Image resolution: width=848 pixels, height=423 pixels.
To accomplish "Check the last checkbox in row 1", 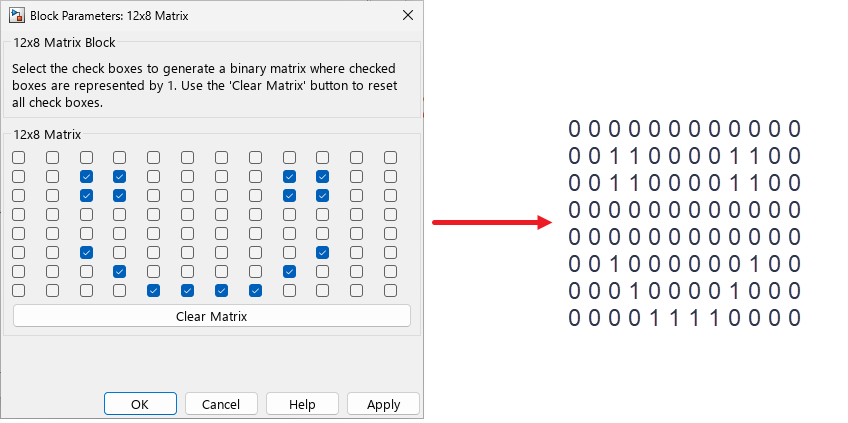I will click(391, 158).
